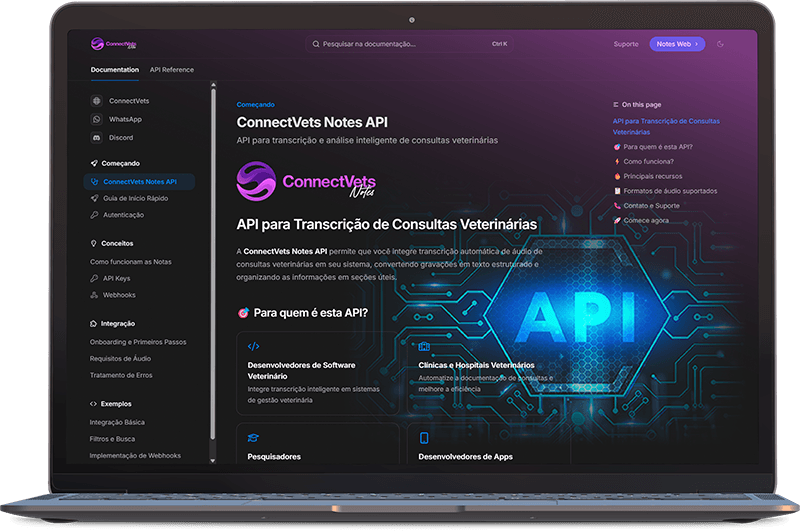This screenshot has height=531, width=800.
Task: Open the Suporte link
Action: (x=626, y=44)
